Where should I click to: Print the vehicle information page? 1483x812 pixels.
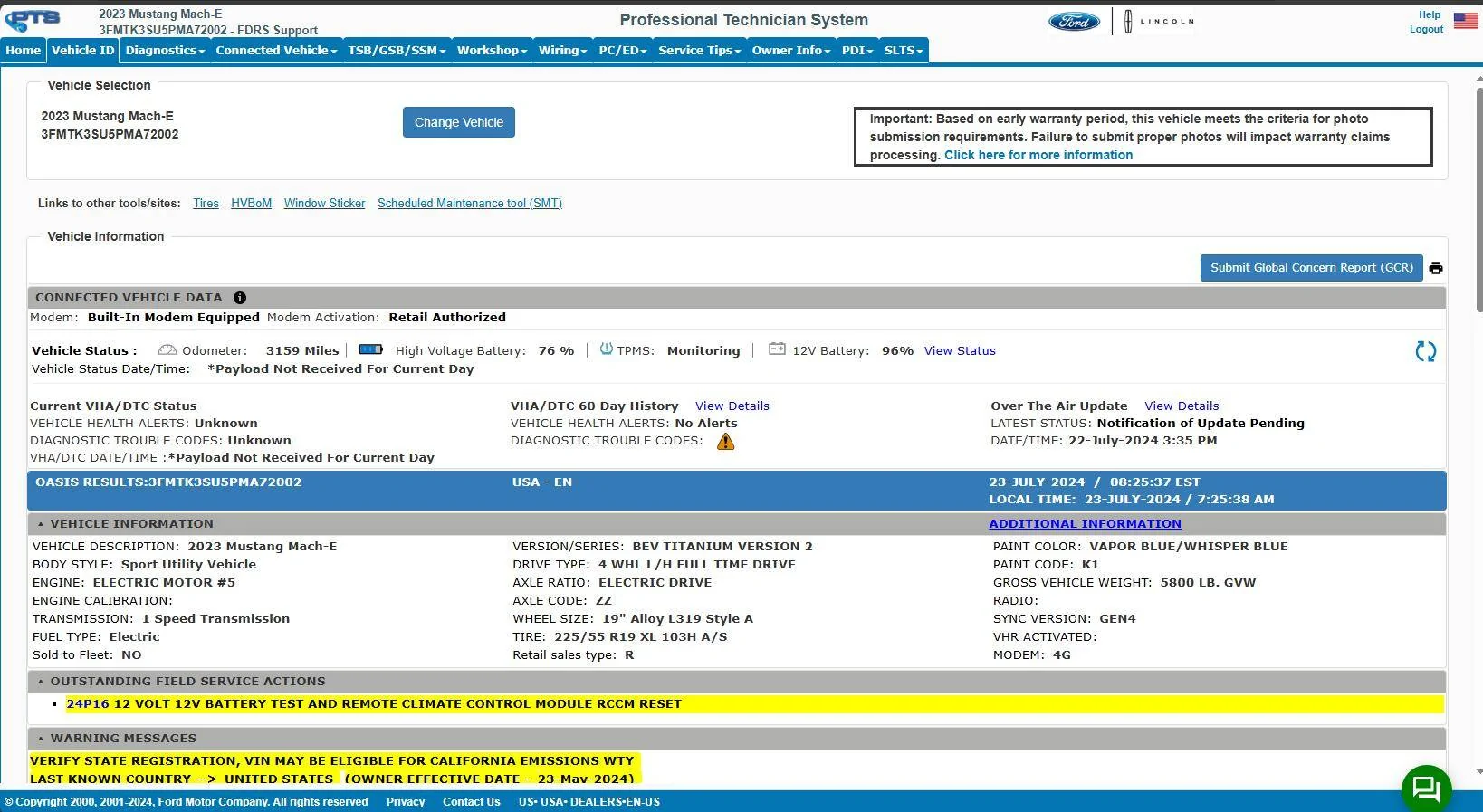pyautogui.click(x=1435, y=268)
